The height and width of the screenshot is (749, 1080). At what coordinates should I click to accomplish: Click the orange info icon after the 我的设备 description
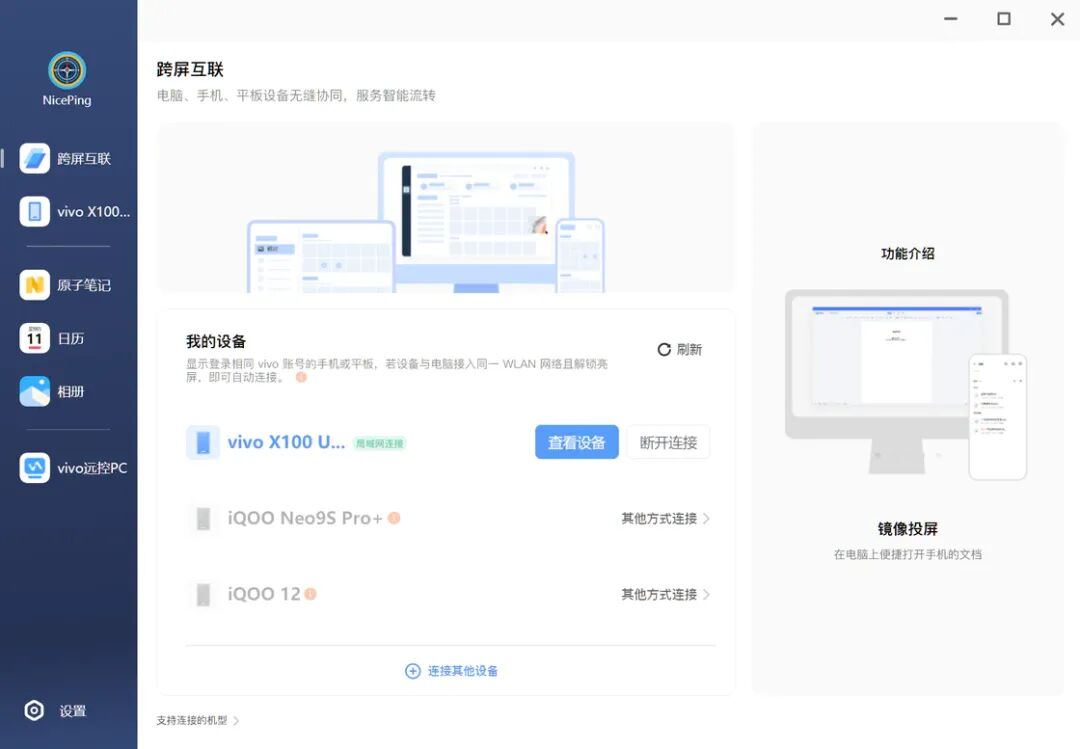coord(301,377)
